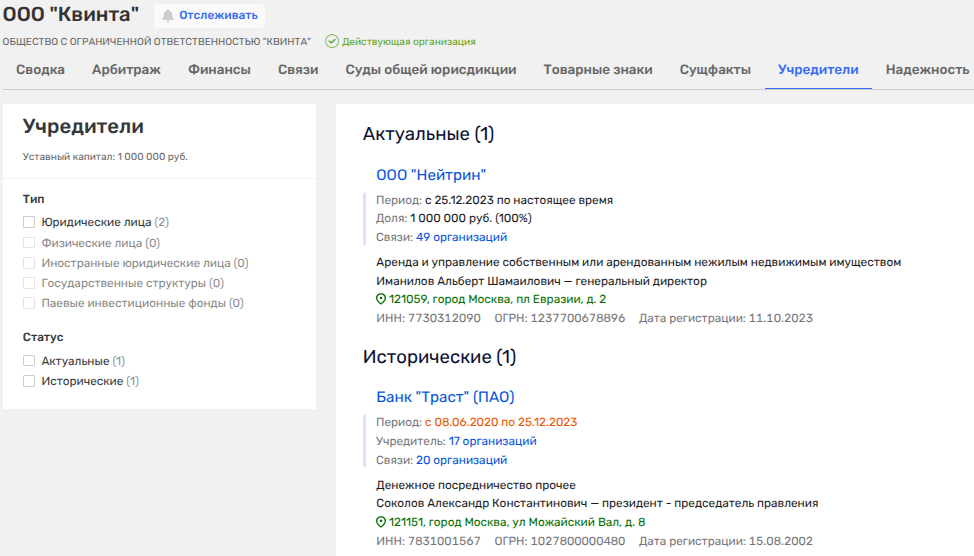
Task: Open the ООО "Нейтрин" company link
Action: [x=431, y=175]
